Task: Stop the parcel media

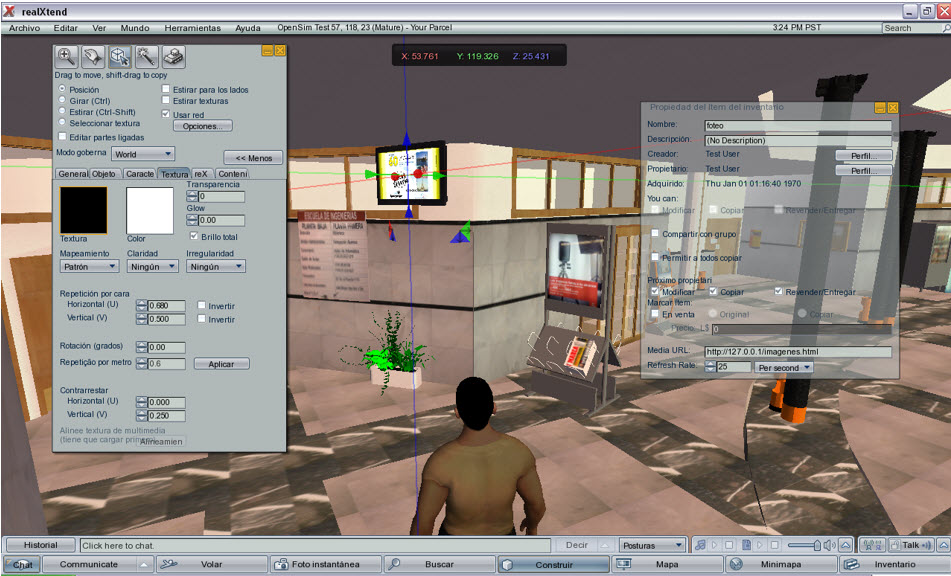Action: (774, 545)
